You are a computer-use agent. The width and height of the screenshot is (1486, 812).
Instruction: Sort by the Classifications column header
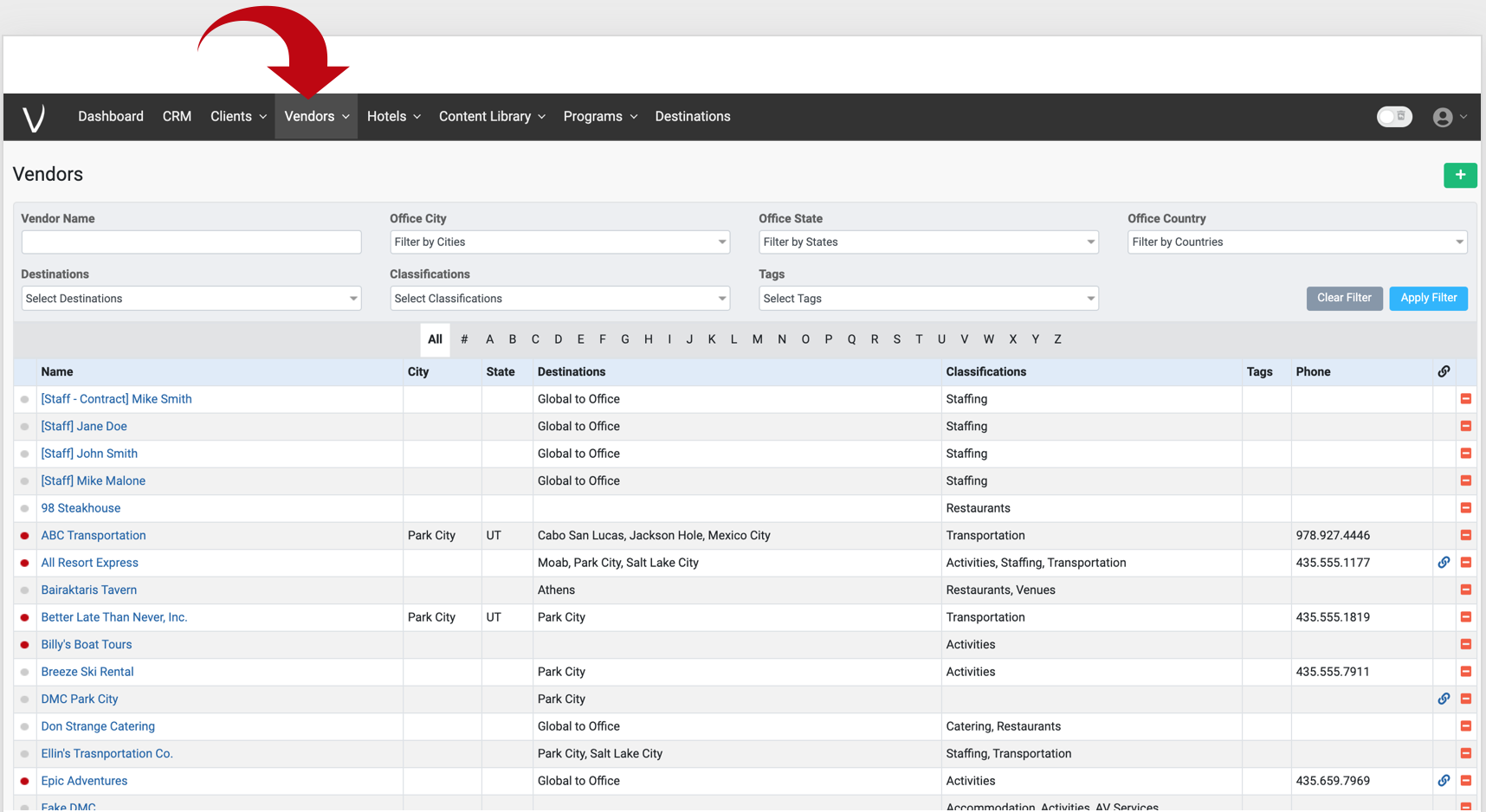[985, 372]
